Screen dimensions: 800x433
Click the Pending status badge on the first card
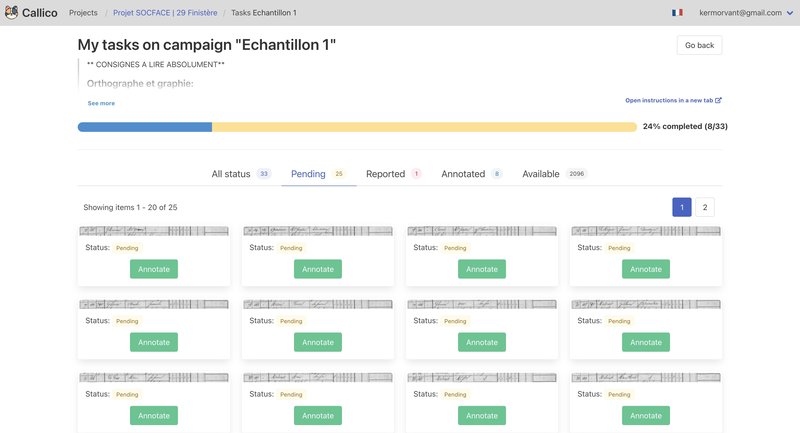point(127,248)
